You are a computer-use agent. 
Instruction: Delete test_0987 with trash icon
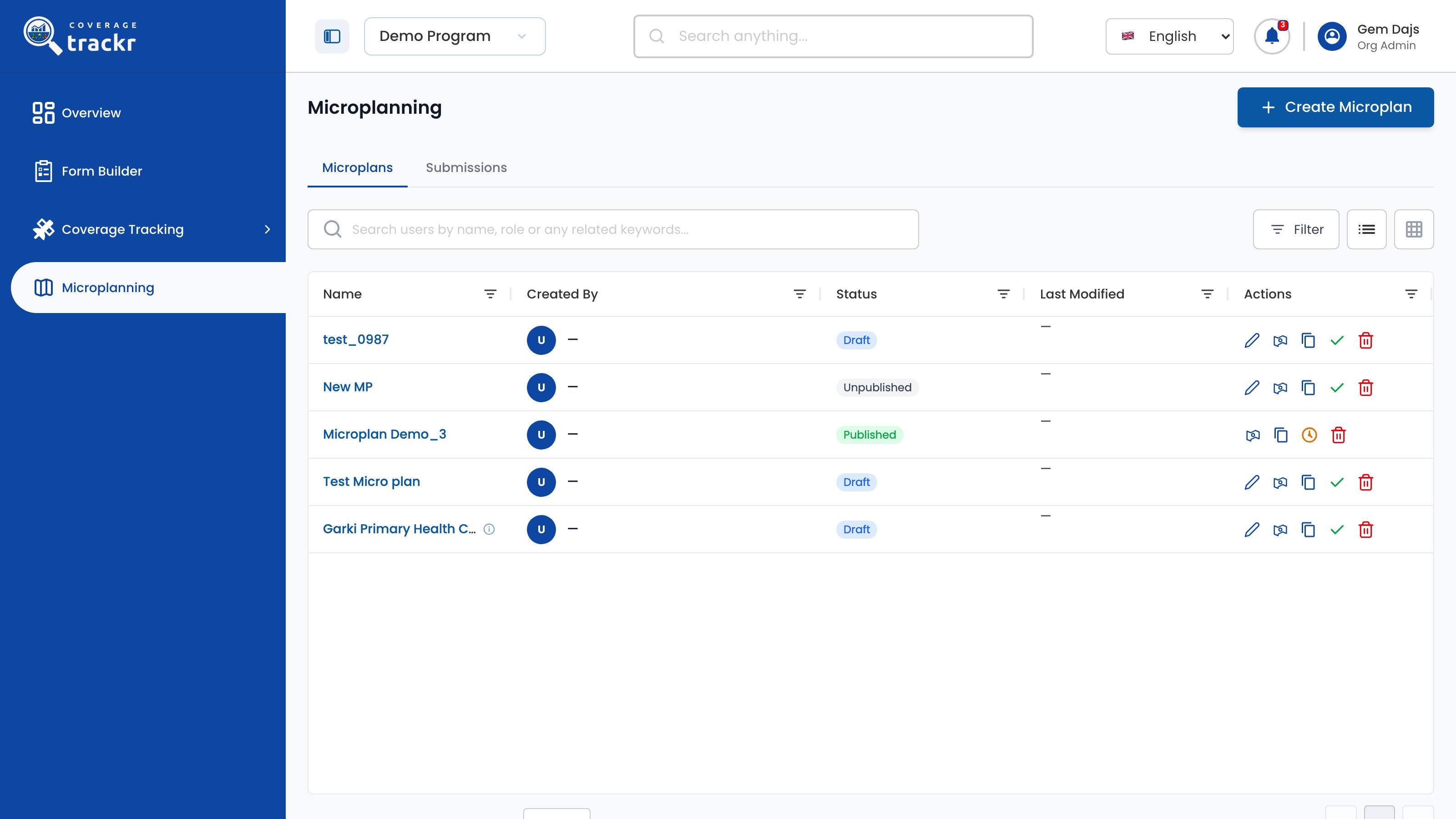(1365, 340)
